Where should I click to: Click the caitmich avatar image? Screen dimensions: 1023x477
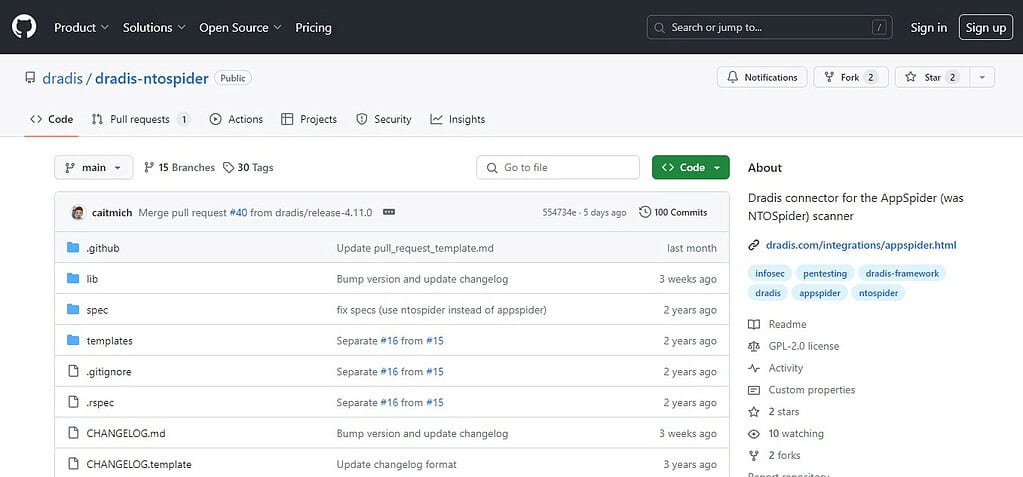click(x=78, y=212)
